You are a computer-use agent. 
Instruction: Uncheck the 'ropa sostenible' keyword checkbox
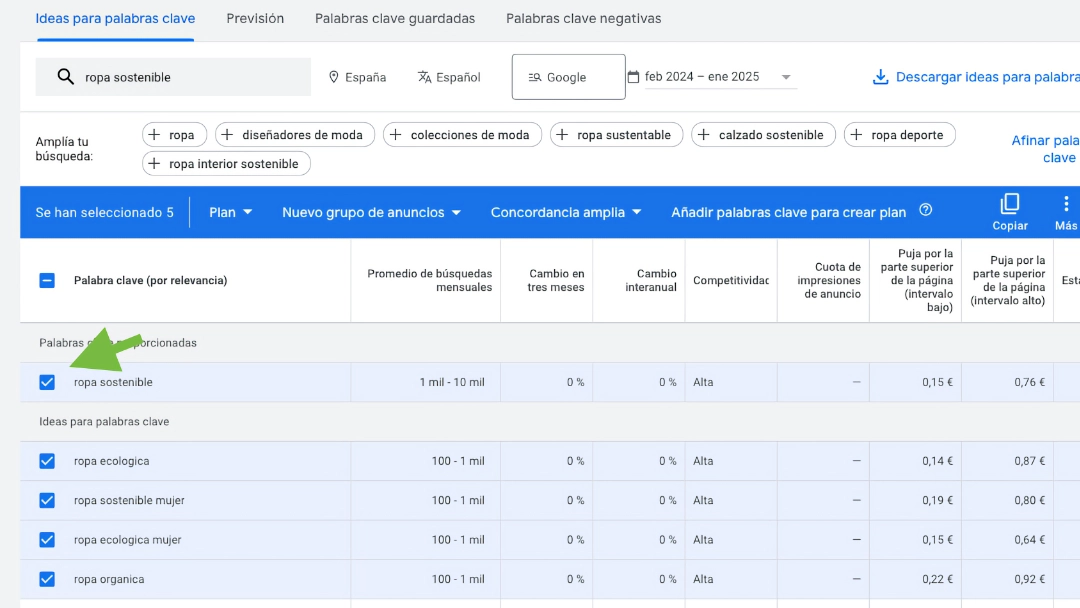point(47,382)
